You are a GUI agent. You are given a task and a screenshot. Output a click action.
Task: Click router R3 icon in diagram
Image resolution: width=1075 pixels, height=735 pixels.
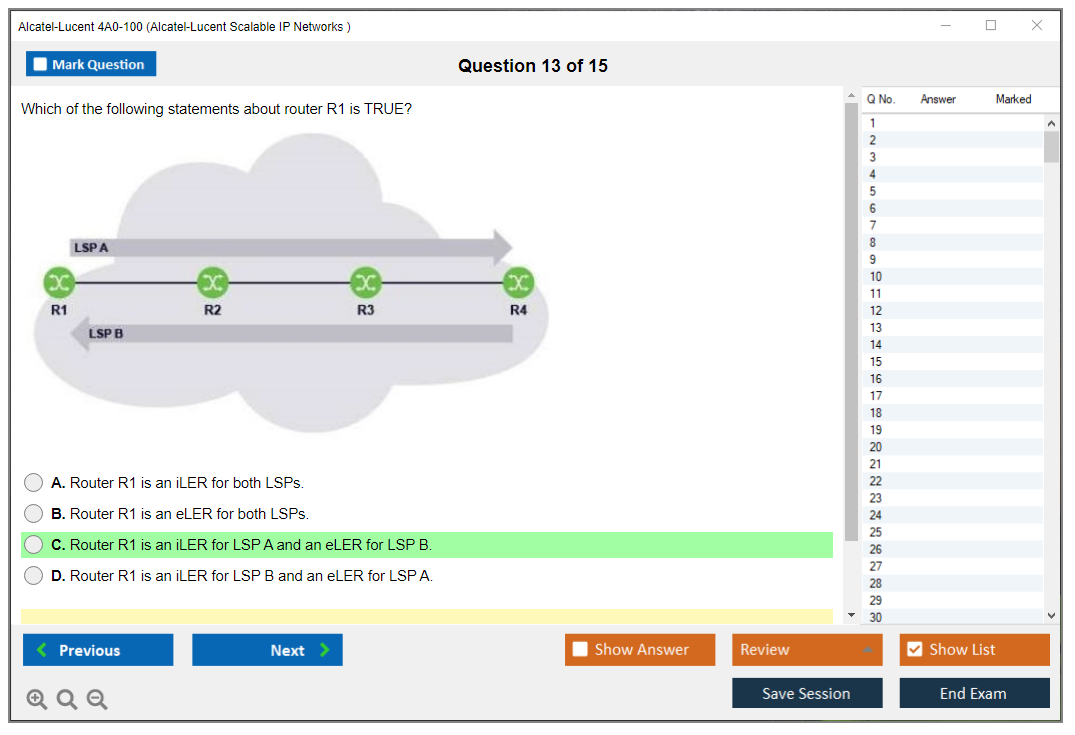coord(366,283)
